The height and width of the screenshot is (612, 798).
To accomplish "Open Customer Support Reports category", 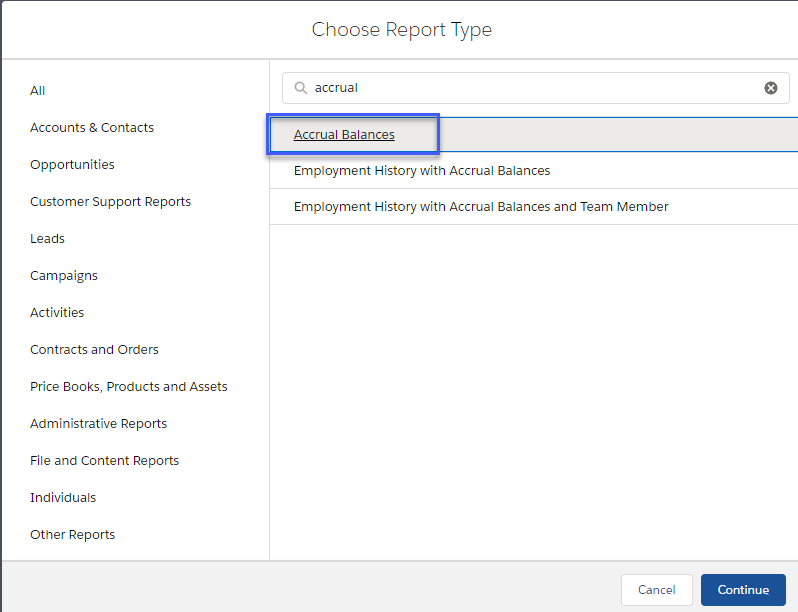I will (110, 202).
